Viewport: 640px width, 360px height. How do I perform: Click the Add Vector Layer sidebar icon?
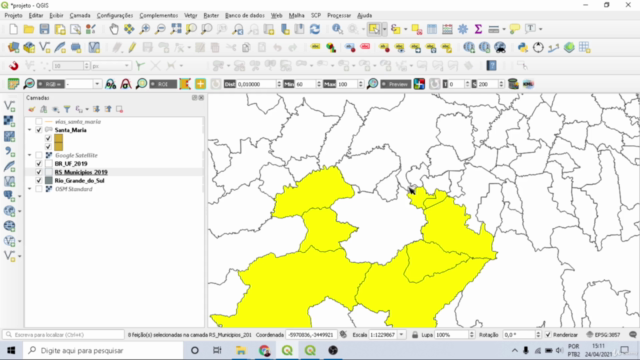tap(9, 106)
